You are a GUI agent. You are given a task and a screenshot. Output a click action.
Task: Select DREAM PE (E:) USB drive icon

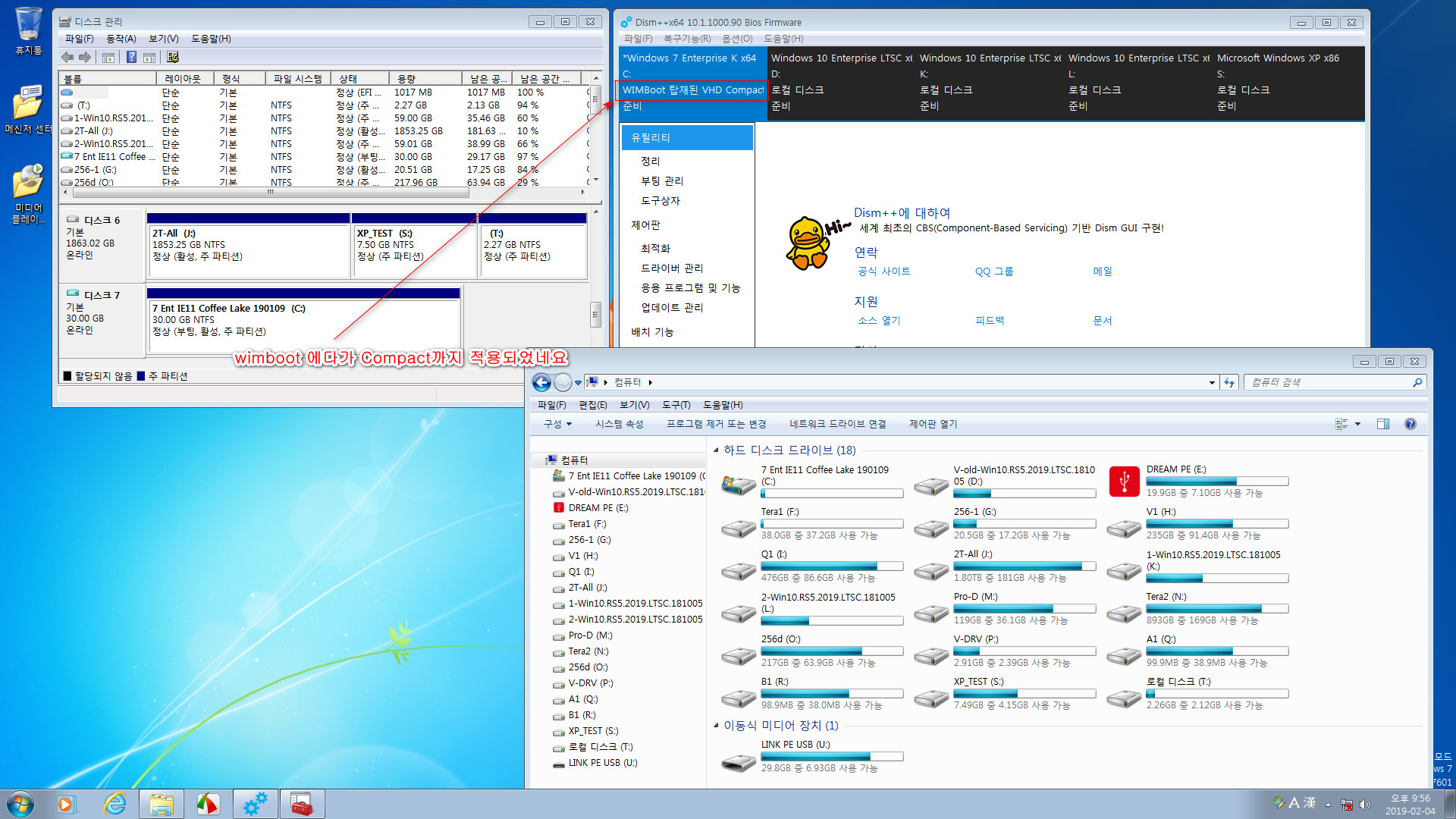tap(1124, 482)
